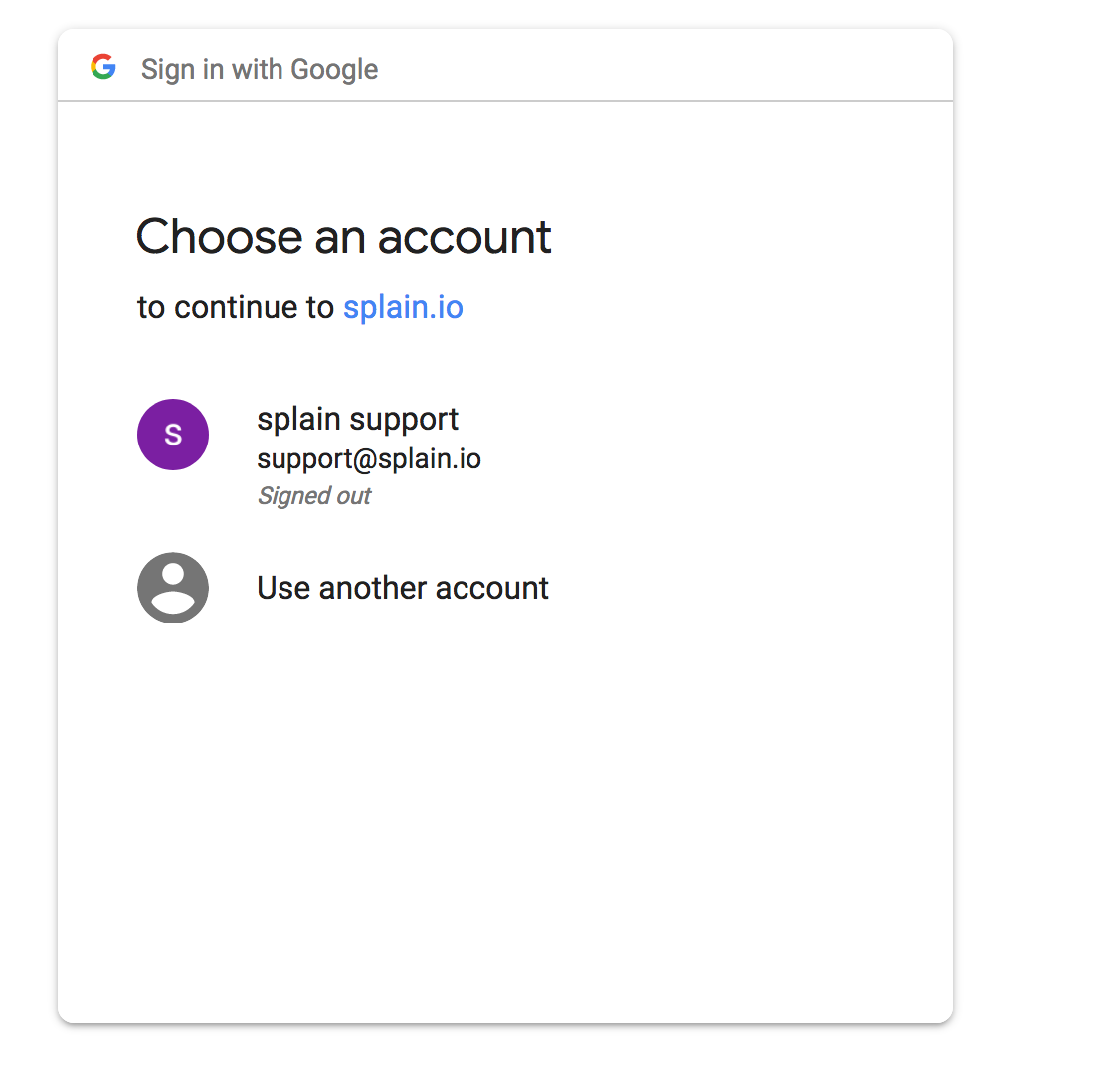Tap the default avatar beside "Use another account"
Viewport: 1120px width, 1068px height.
173,588
